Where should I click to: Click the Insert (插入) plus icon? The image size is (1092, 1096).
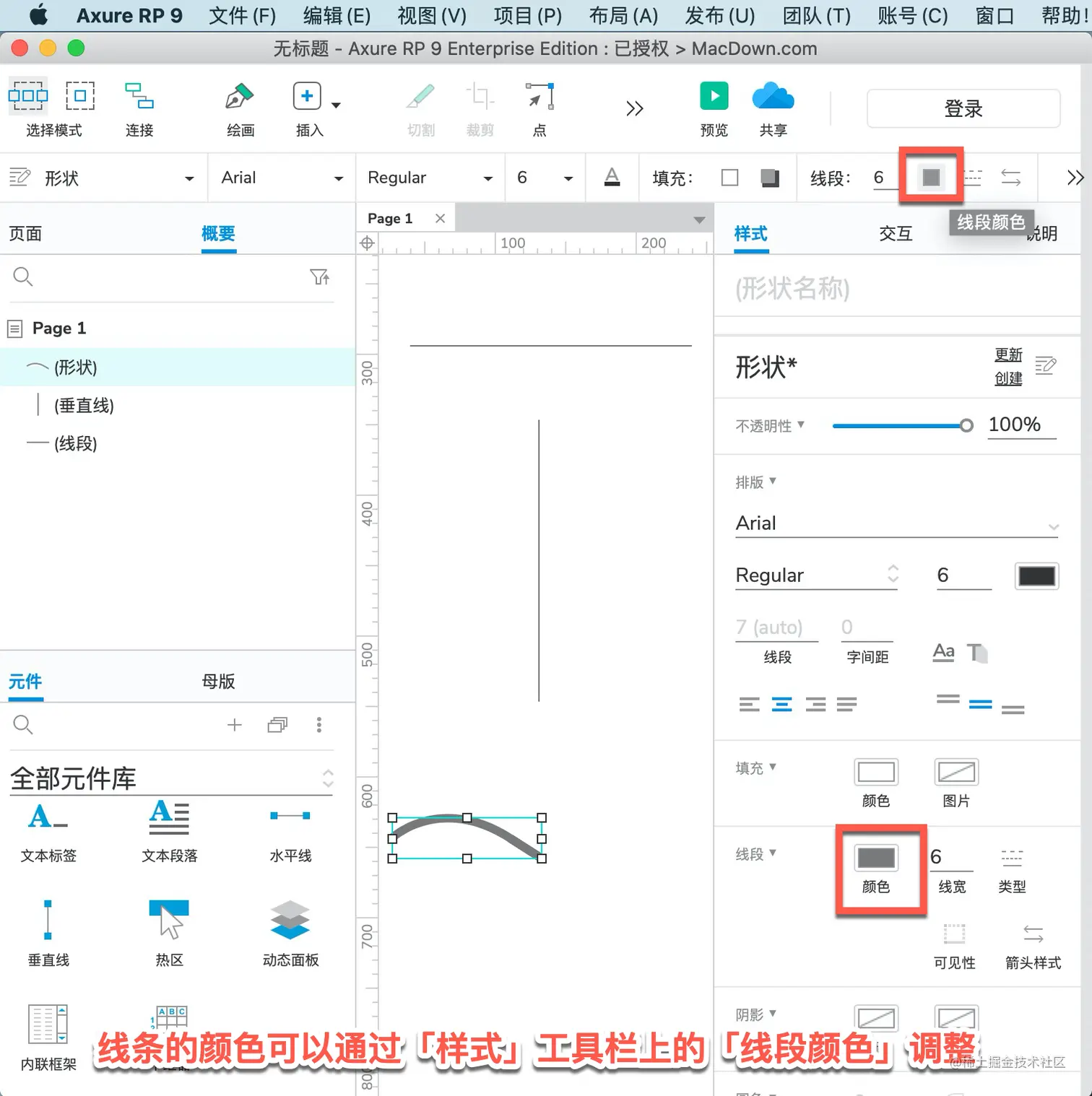click(x=307, y=96)
